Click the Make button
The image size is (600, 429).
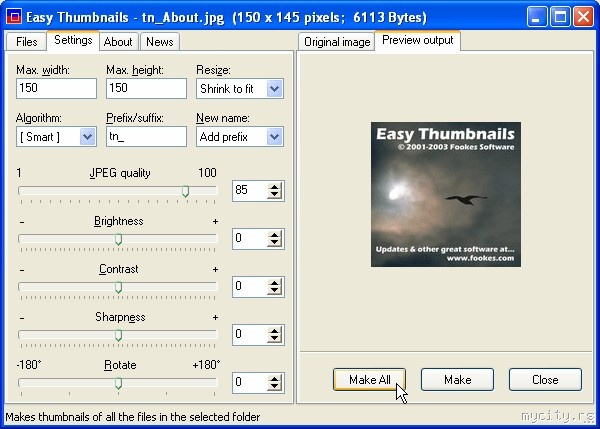[x=457, y=380]
